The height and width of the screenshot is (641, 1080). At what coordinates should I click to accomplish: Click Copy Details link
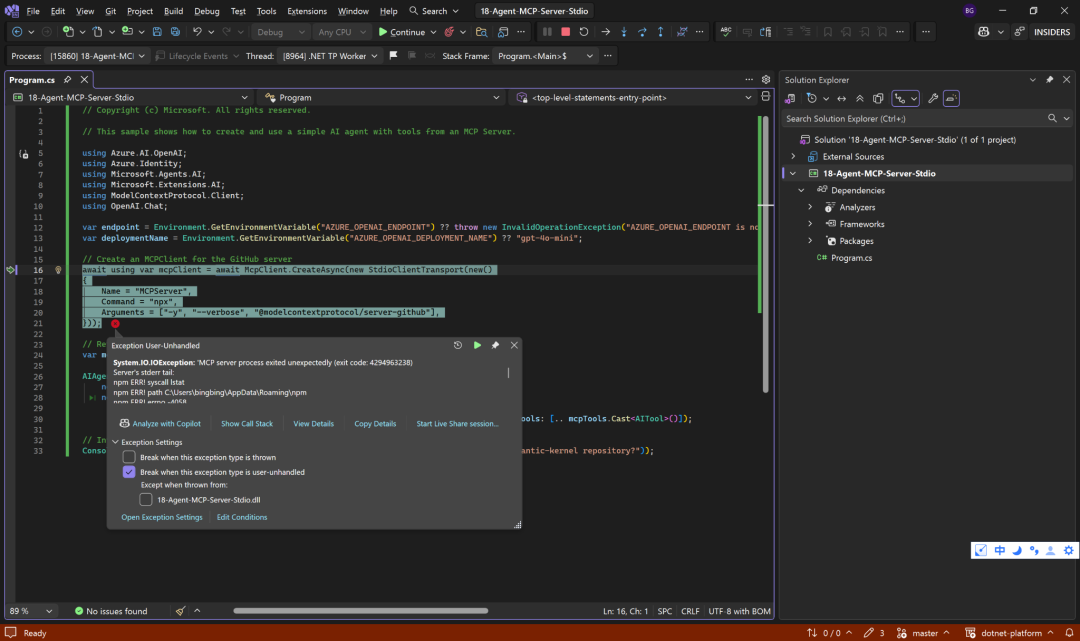[375, 423]
